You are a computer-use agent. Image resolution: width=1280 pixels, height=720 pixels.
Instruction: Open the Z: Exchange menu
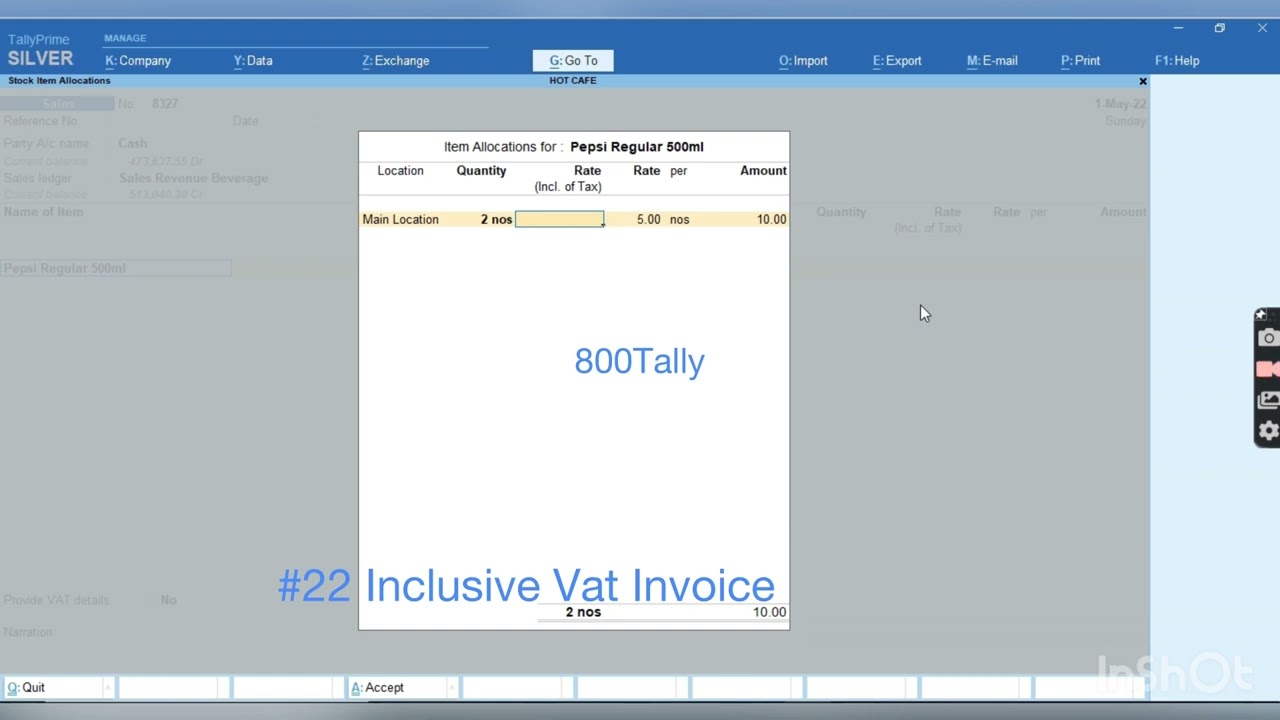(396, 61)
